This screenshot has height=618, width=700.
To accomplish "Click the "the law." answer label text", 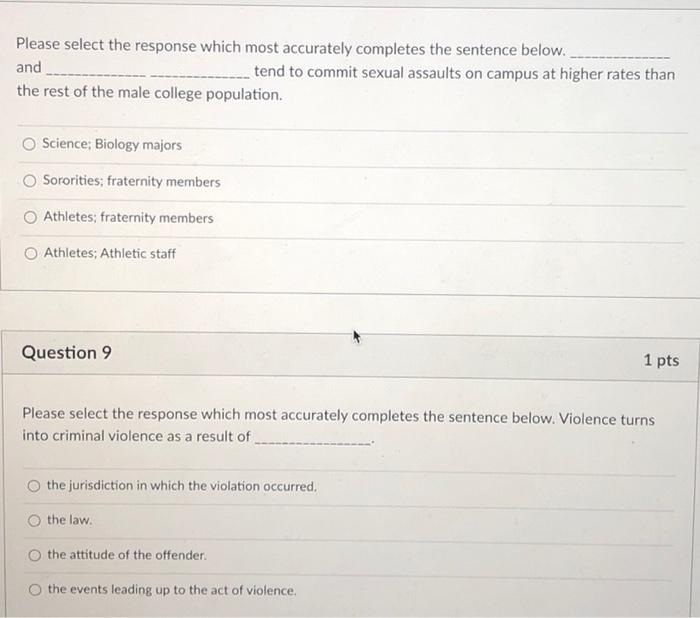I will [x=69, y=520].
